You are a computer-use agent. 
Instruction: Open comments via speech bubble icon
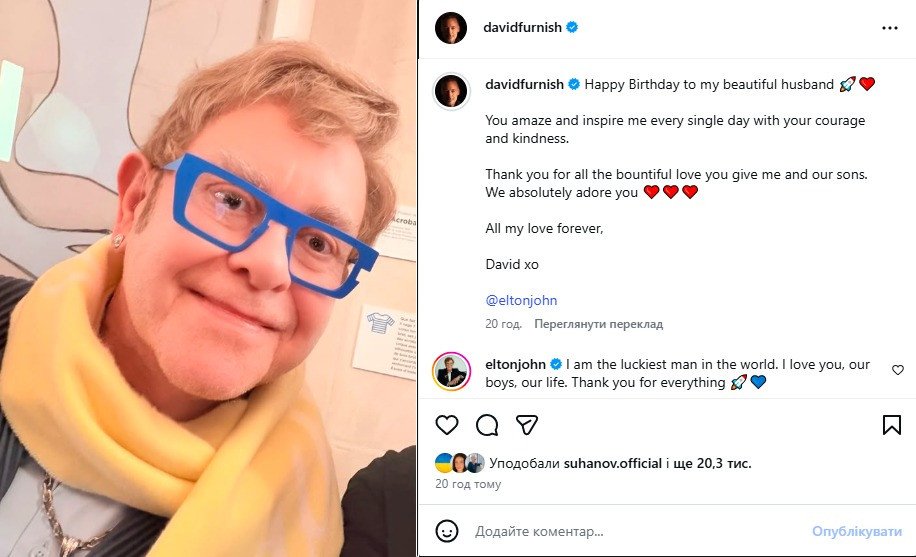[487, 425]
